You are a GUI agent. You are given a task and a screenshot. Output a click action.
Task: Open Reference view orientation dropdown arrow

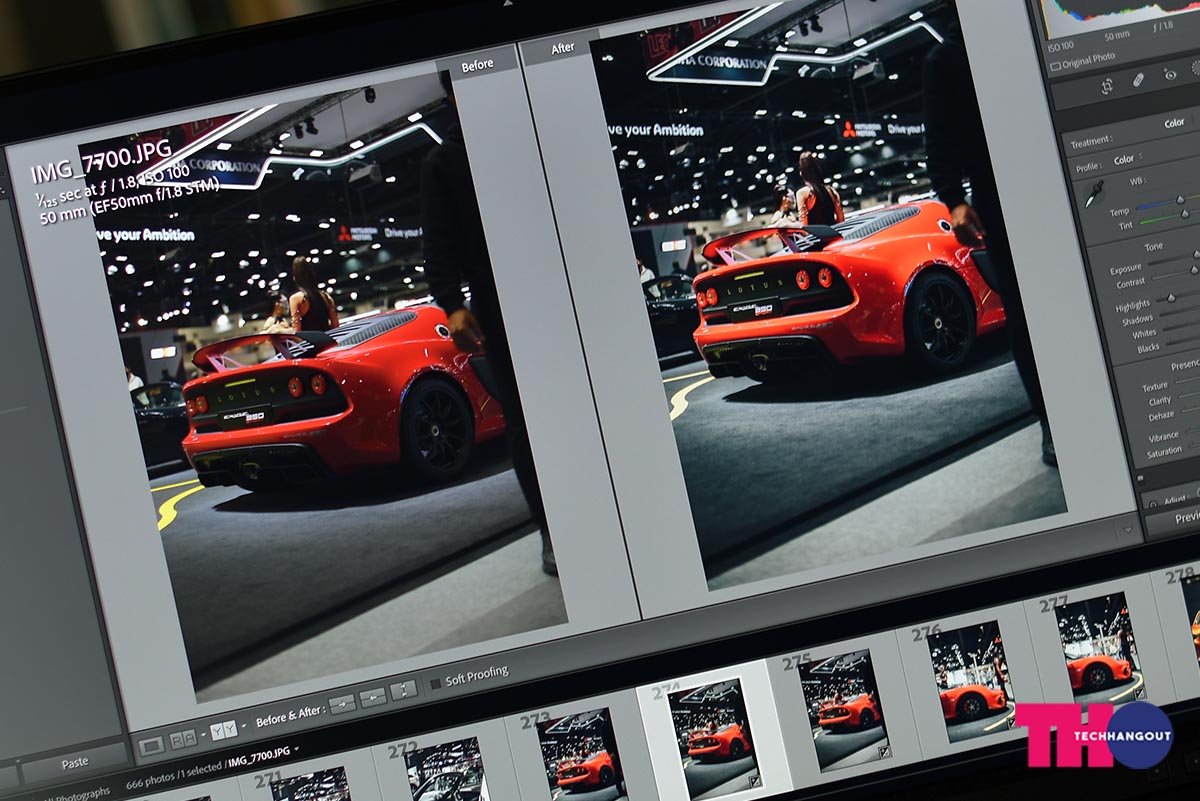tap(202, 736)
